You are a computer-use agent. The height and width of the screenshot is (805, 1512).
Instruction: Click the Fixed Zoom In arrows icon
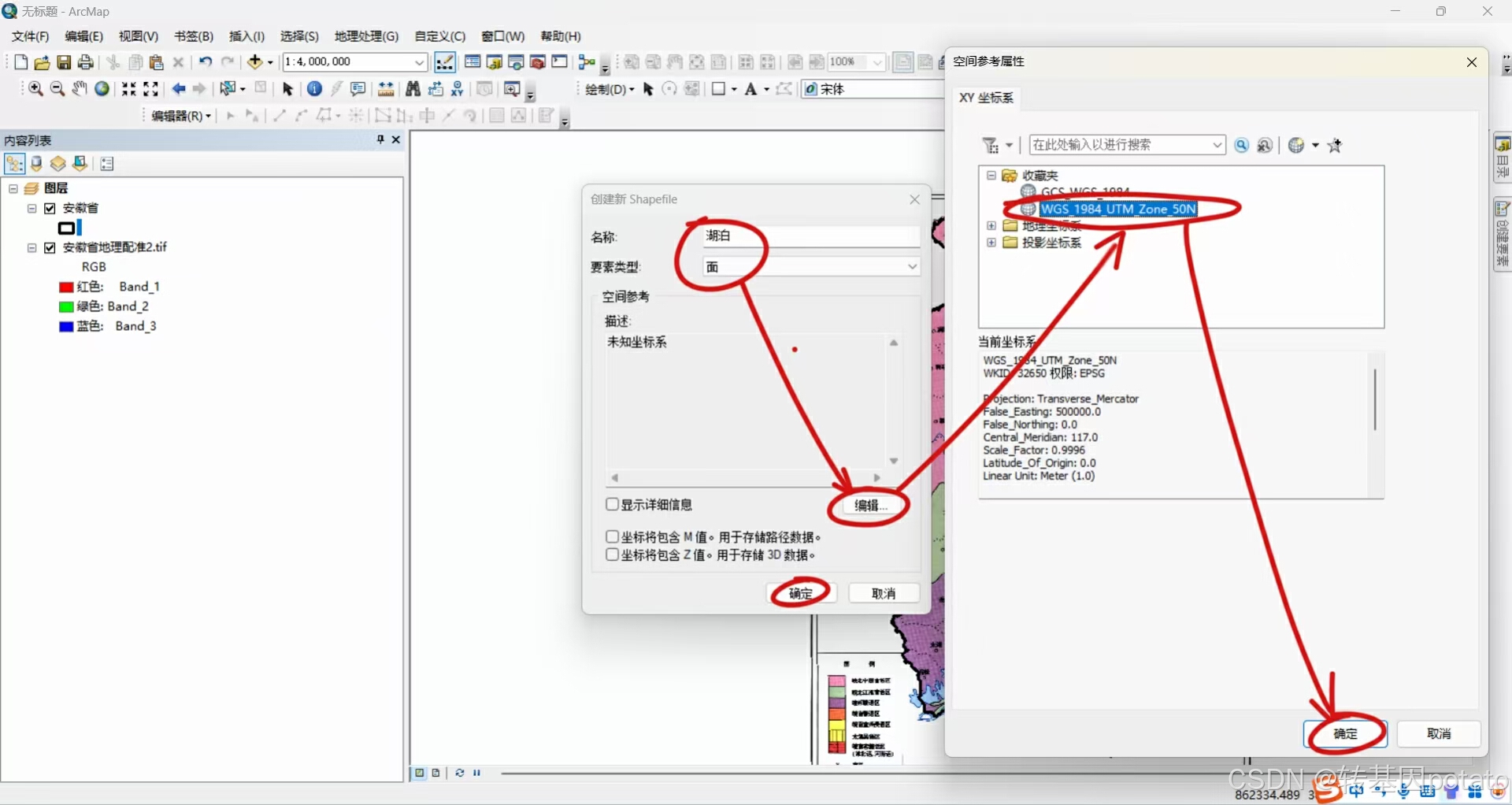click(x=128, y=89)
